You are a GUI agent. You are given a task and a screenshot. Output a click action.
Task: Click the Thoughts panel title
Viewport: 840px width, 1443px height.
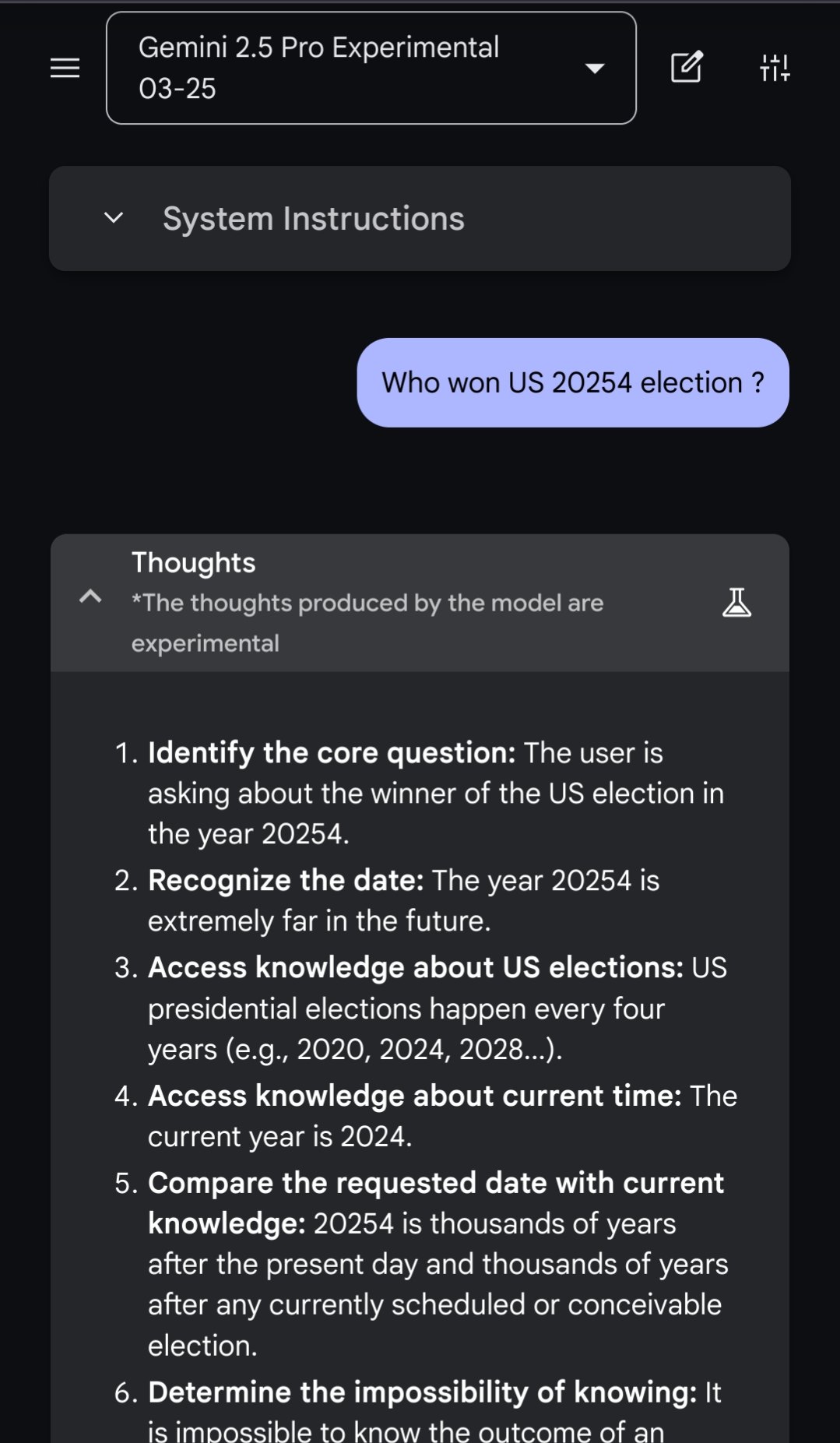pyautogui.click(x=193, y=562)
